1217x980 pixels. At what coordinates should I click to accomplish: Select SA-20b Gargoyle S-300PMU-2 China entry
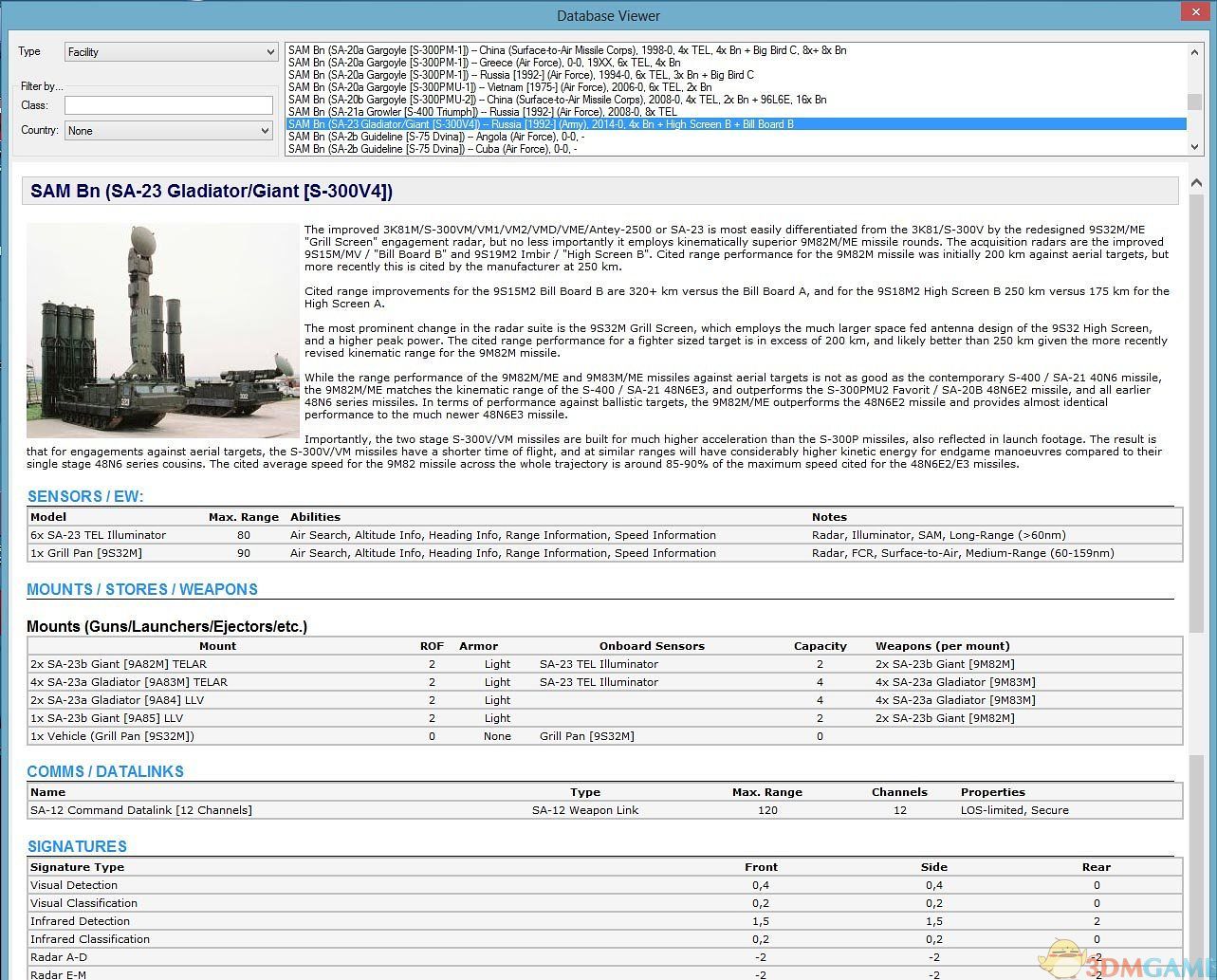tap(557, 100)
